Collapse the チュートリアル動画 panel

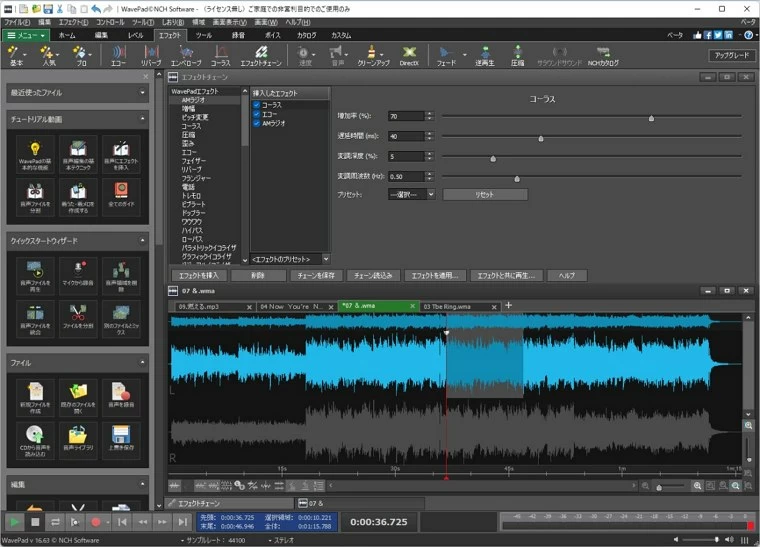142,119
